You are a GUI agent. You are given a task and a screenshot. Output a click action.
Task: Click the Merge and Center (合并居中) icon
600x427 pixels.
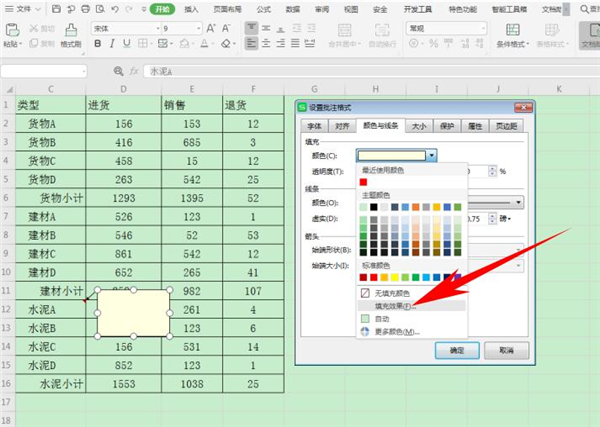[347, 33]
